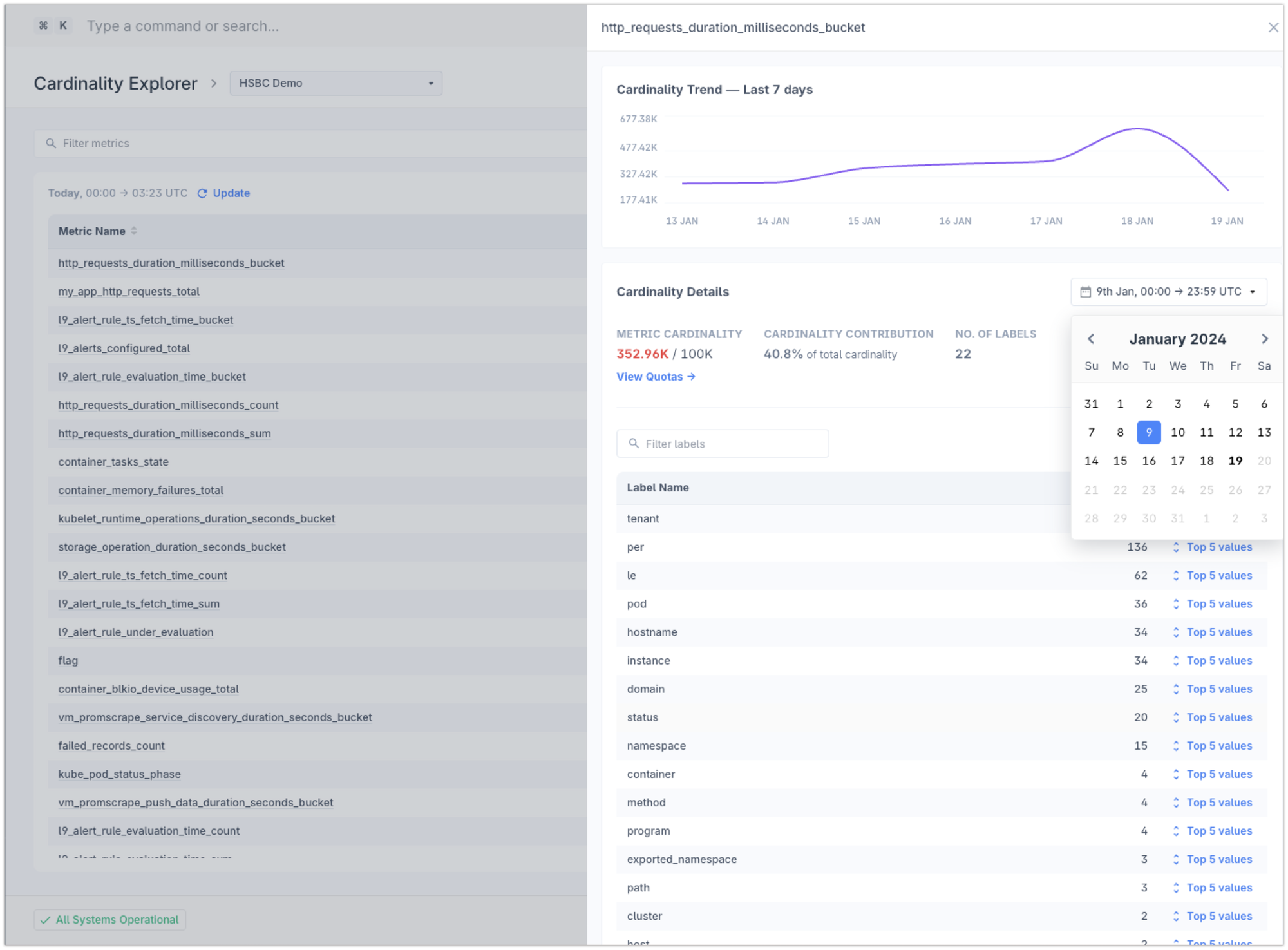Go to previous month in calendar
Screen dimensions: 1288x950
(1091, 339)
